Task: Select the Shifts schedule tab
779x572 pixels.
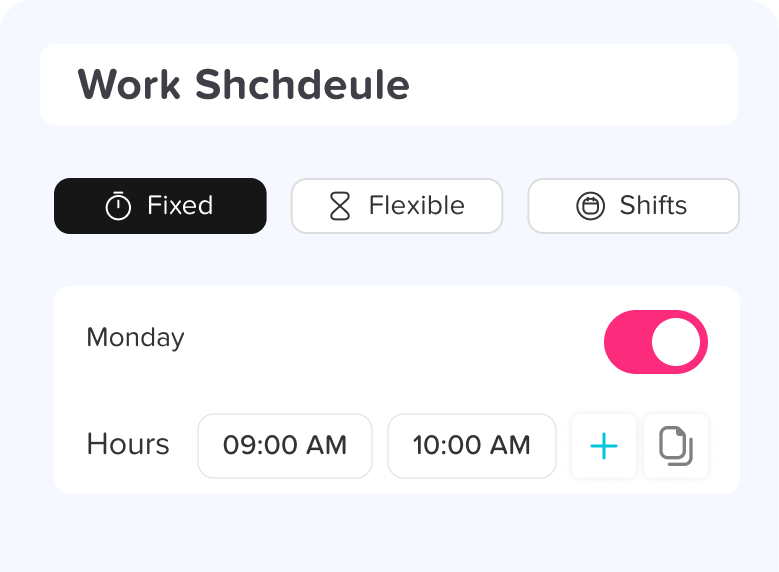Action: tap(633, 206)
